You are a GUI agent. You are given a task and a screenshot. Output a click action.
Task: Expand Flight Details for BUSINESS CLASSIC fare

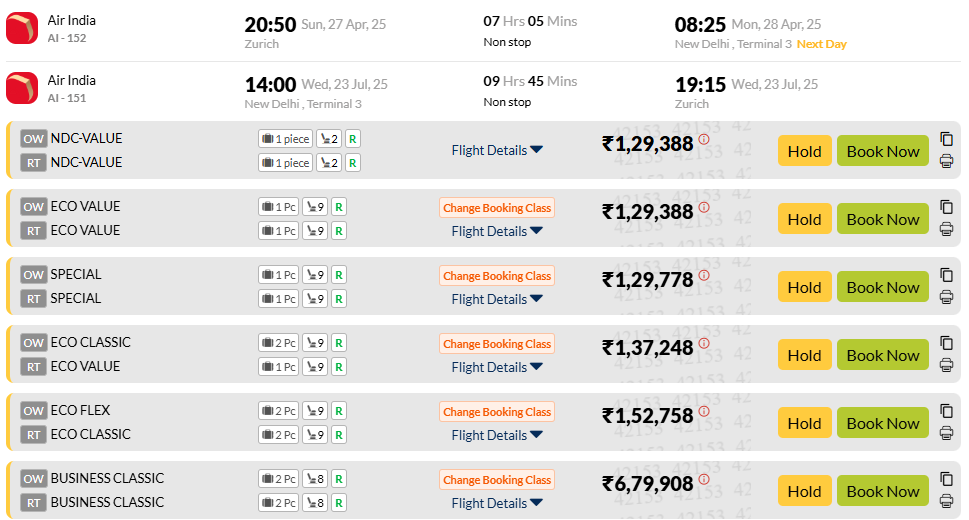497,503
